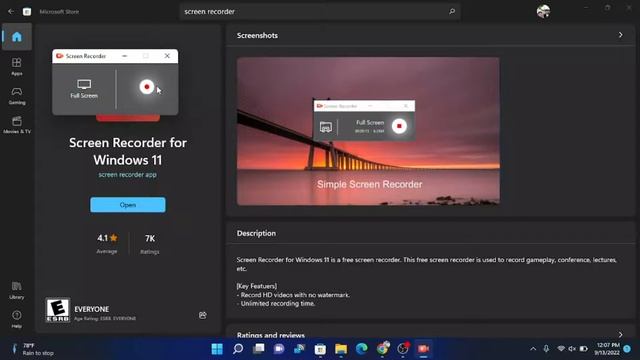Open Teams Chat on taskbar

(x=279, y=349)
